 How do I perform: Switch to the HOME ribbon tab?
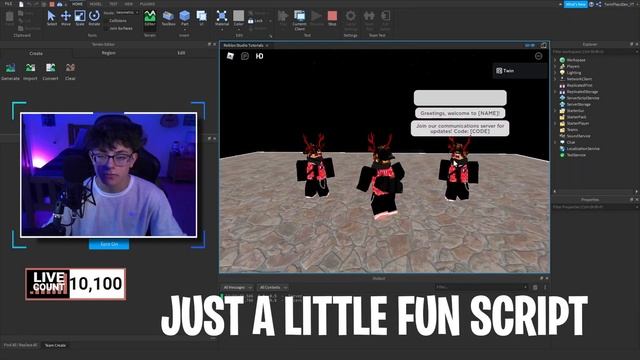coord(77,4)
